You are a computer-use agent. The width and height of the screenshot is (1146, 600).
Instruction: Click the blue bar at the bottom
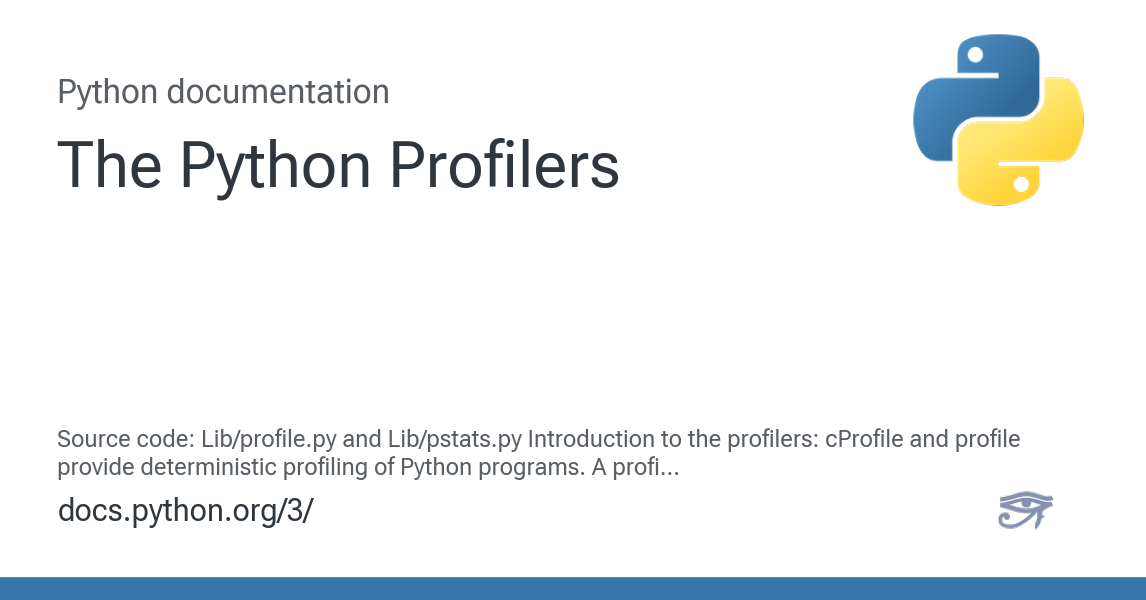click(573, 588)
